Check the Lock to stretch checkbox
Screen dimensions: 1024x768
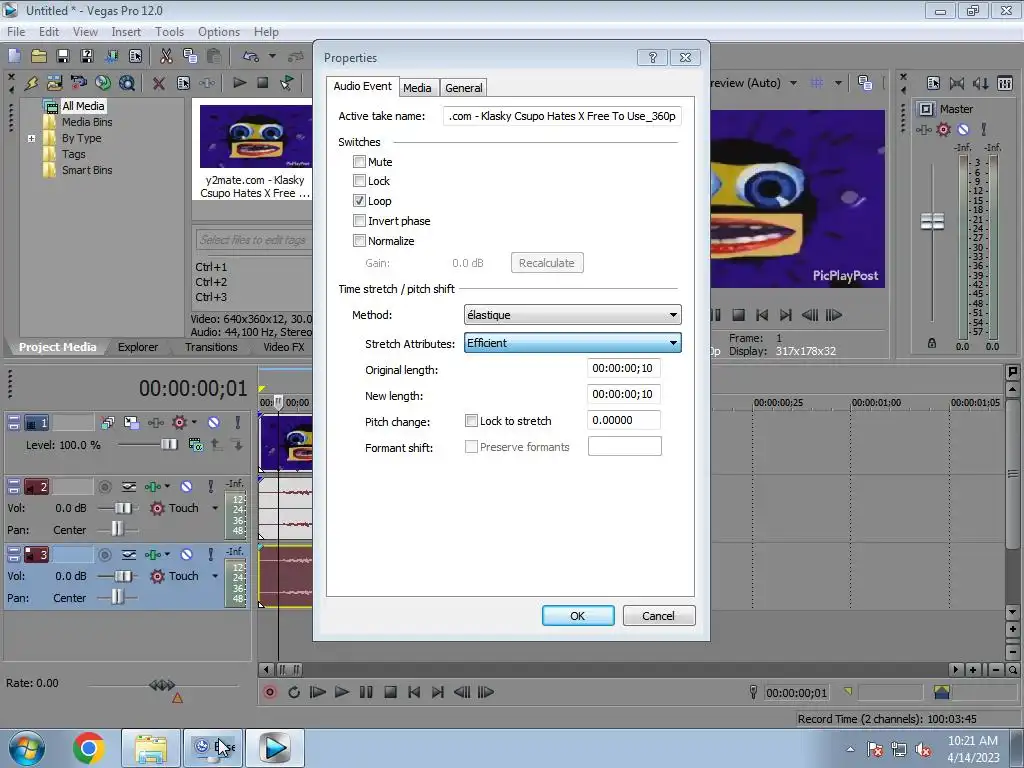(471, 421)
